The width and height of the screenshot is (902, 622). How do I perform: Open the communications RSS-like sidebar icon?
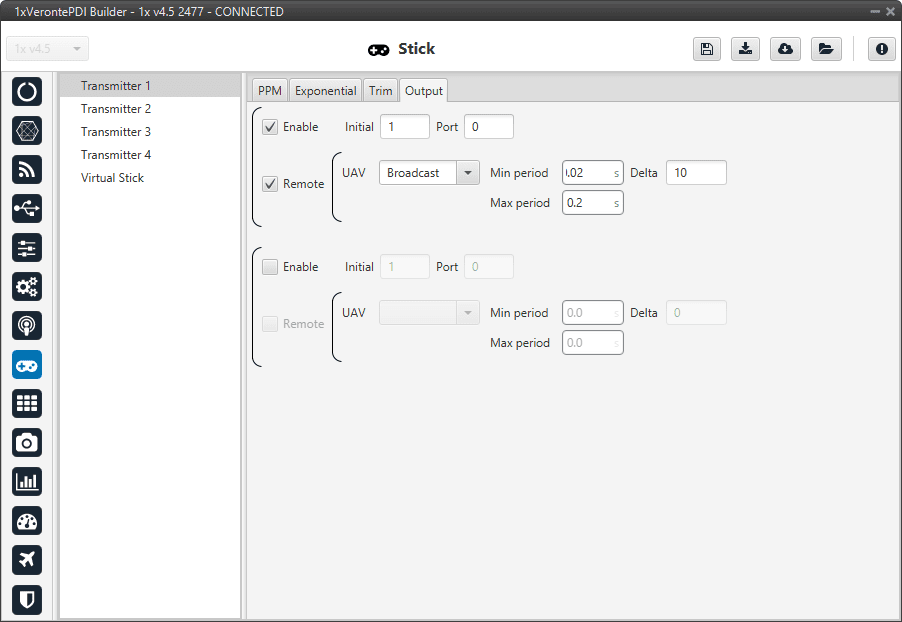tap(27, 170)
